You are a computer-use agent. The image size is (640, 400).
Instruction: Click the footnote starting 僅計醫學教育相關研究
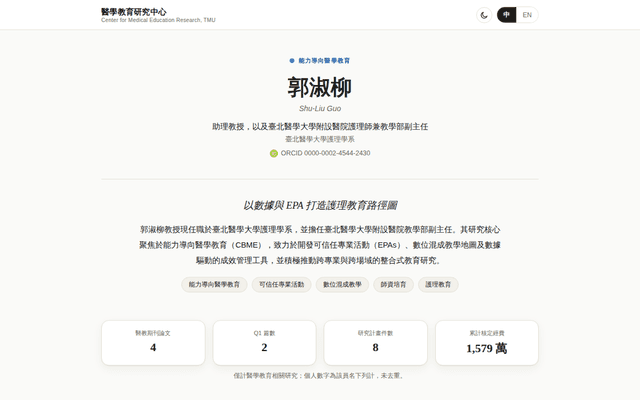click(x=320, y=376)
